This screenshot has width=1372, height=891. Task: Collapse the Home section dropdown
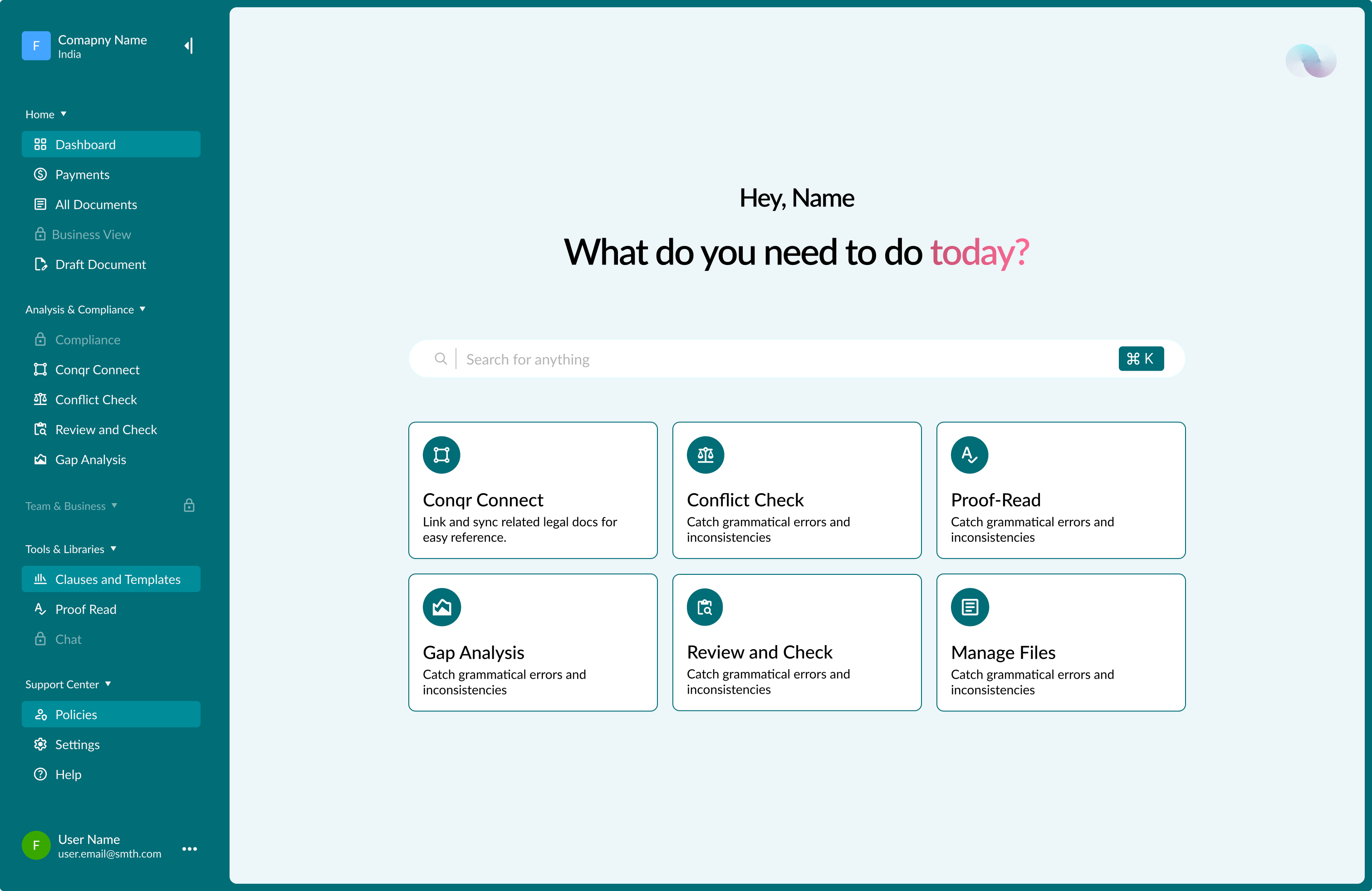[64, 113]
